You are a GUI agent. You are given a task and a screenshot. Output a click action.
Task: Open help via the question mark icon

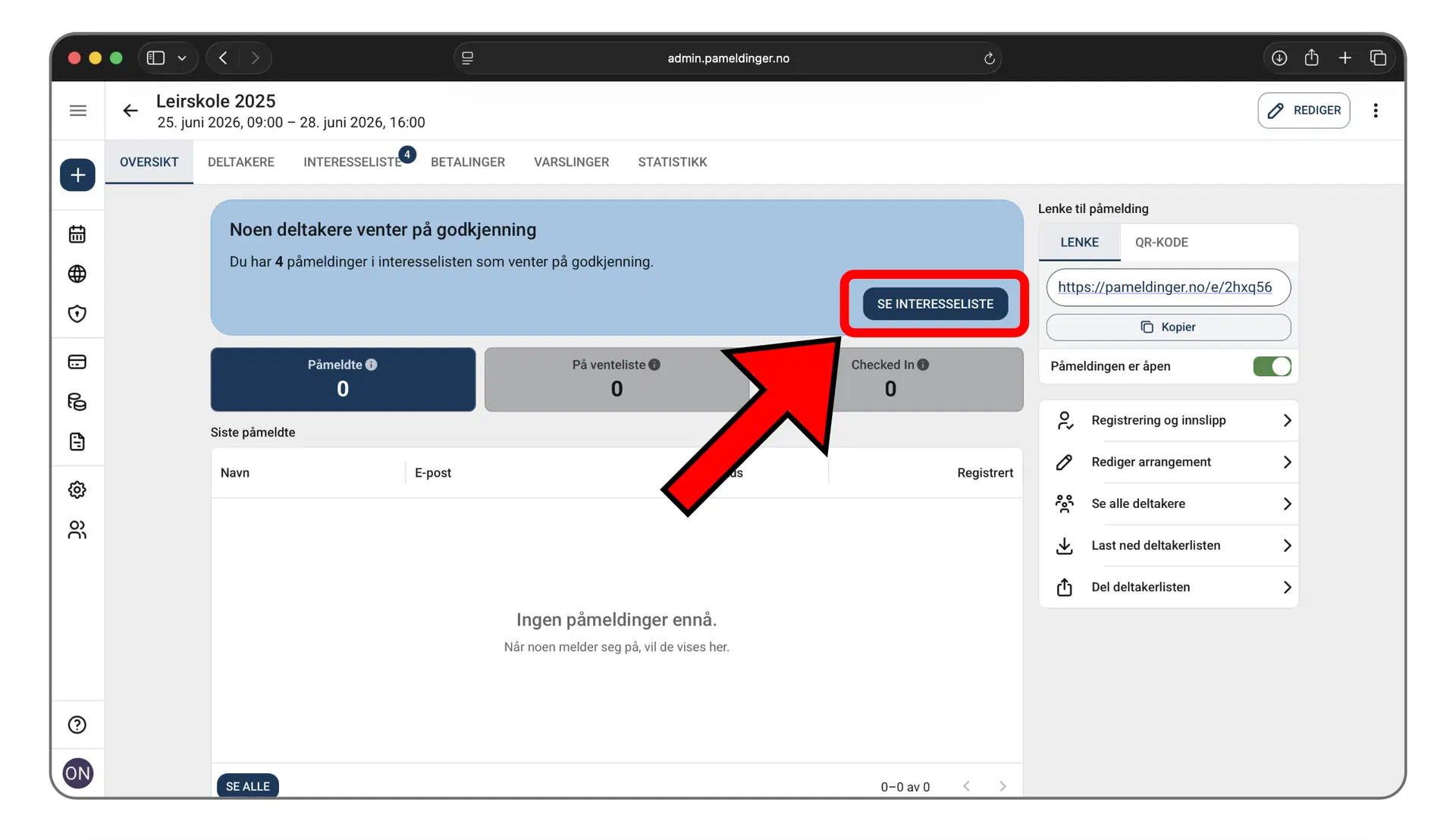point(77,724)
